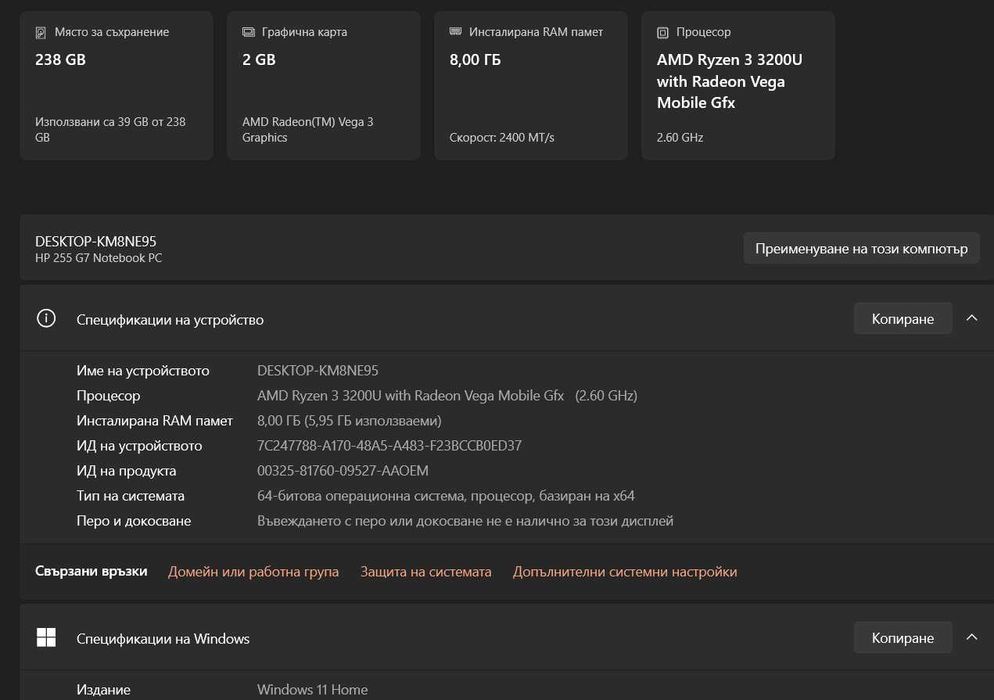Image resolution: width=994 pixels, height=700 pixels.
Task: Open the graphics card 2 GB card
Action: coord(323,85)
